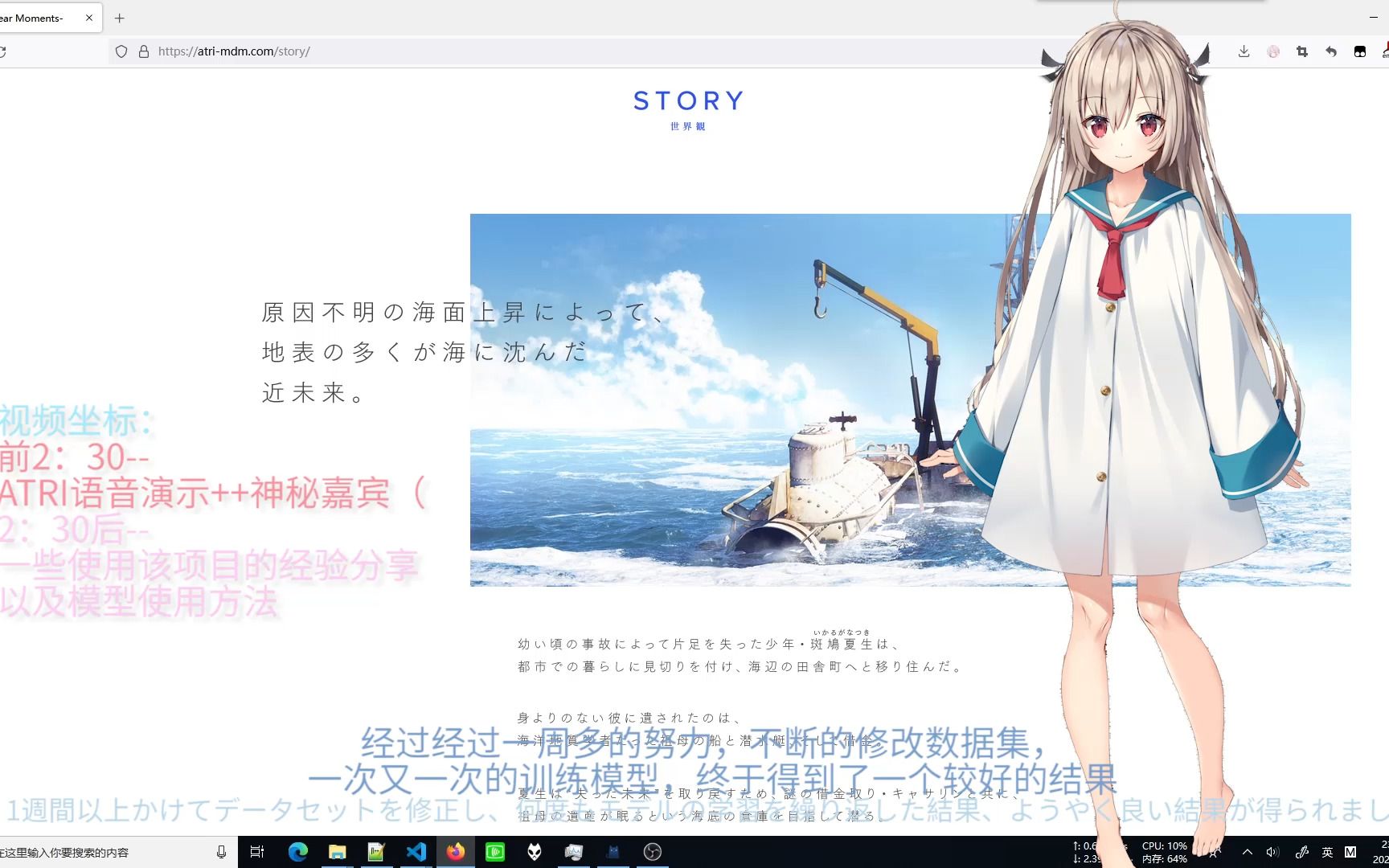Show site security via padlock icon
The width and height of the screenshot is (1389, 868).
pos(144,51)
